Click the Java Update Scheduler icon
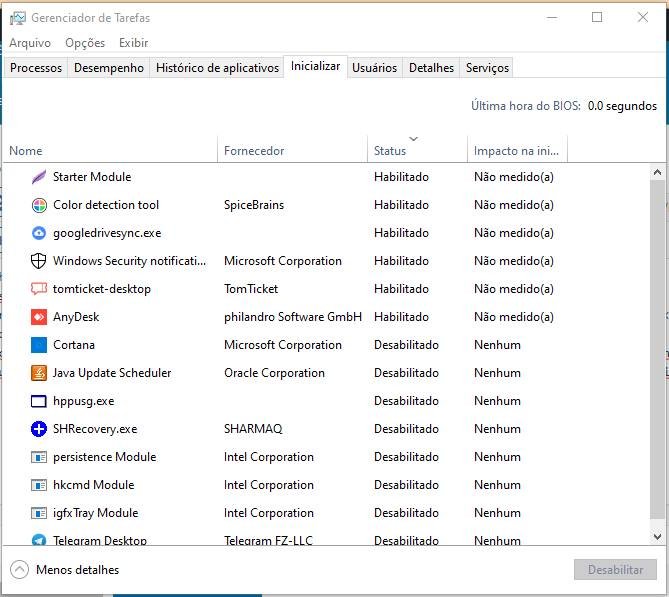The height and width of the screenshot is (597, 669). [39, 373]
